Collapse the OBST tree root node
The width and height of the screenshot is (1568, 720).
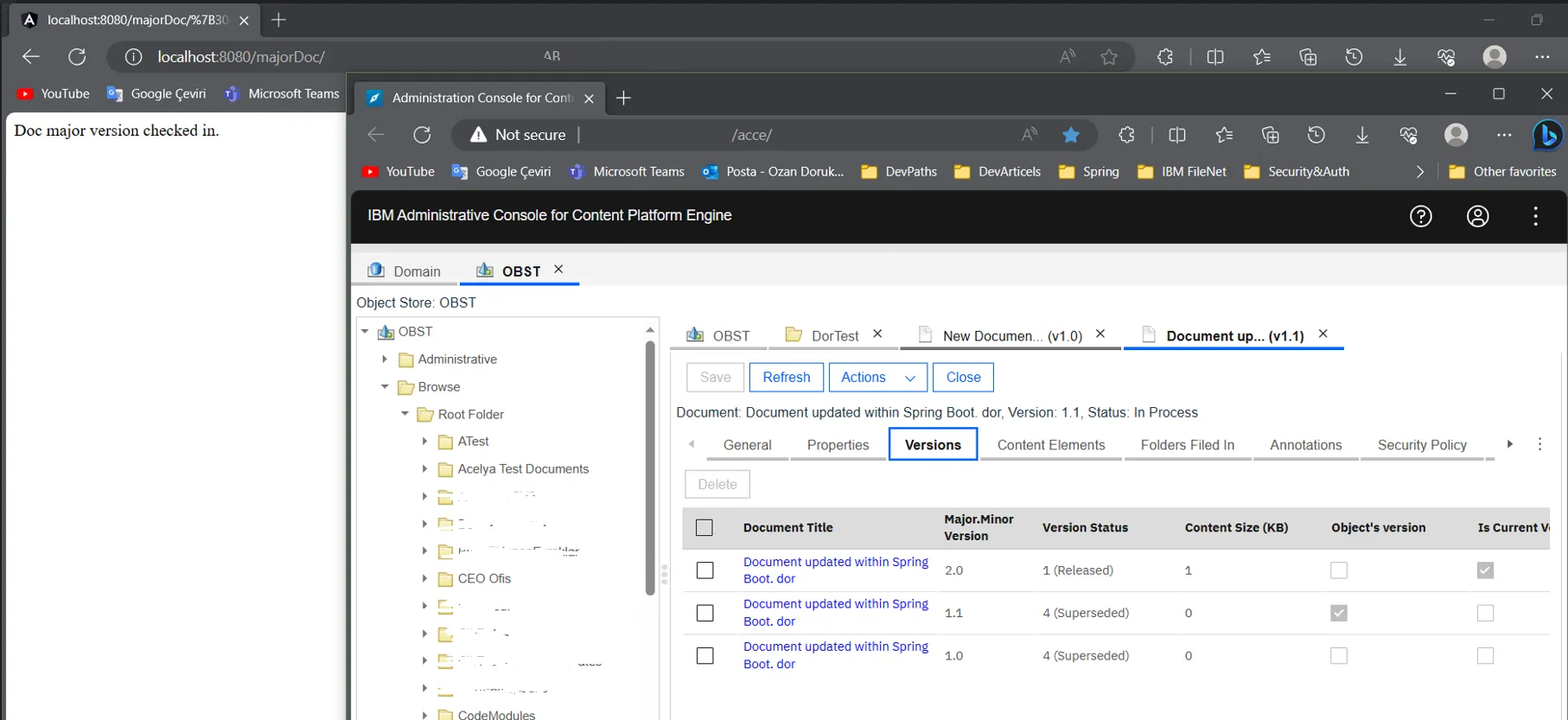click(365, 332)
